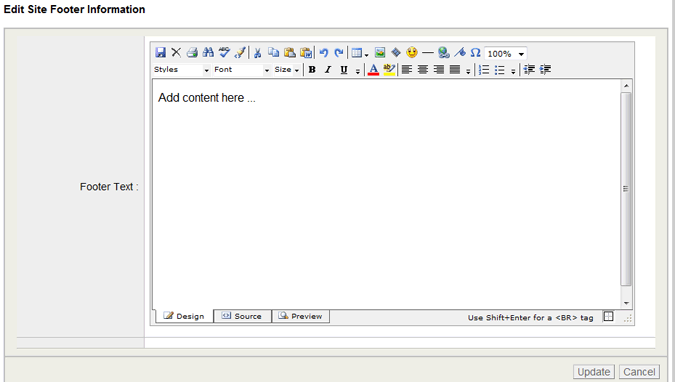Screen dimensions: 675x382
Task: Click the blue diamond insert icon
Action: (396, 53)
